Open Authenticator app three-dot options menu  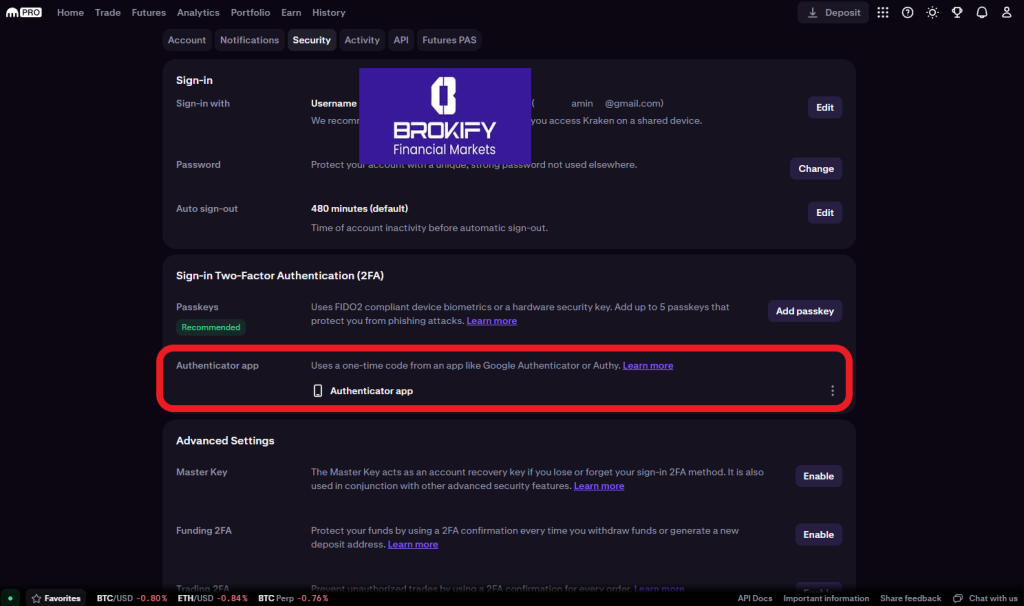[832, 391]
